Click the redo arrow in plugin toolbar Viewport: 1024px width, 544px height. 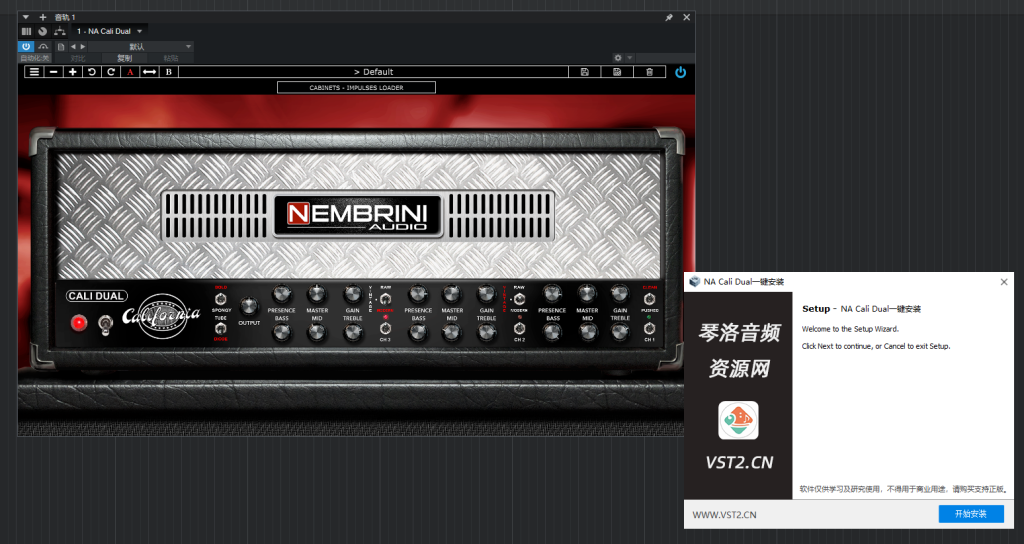(110, 72)
